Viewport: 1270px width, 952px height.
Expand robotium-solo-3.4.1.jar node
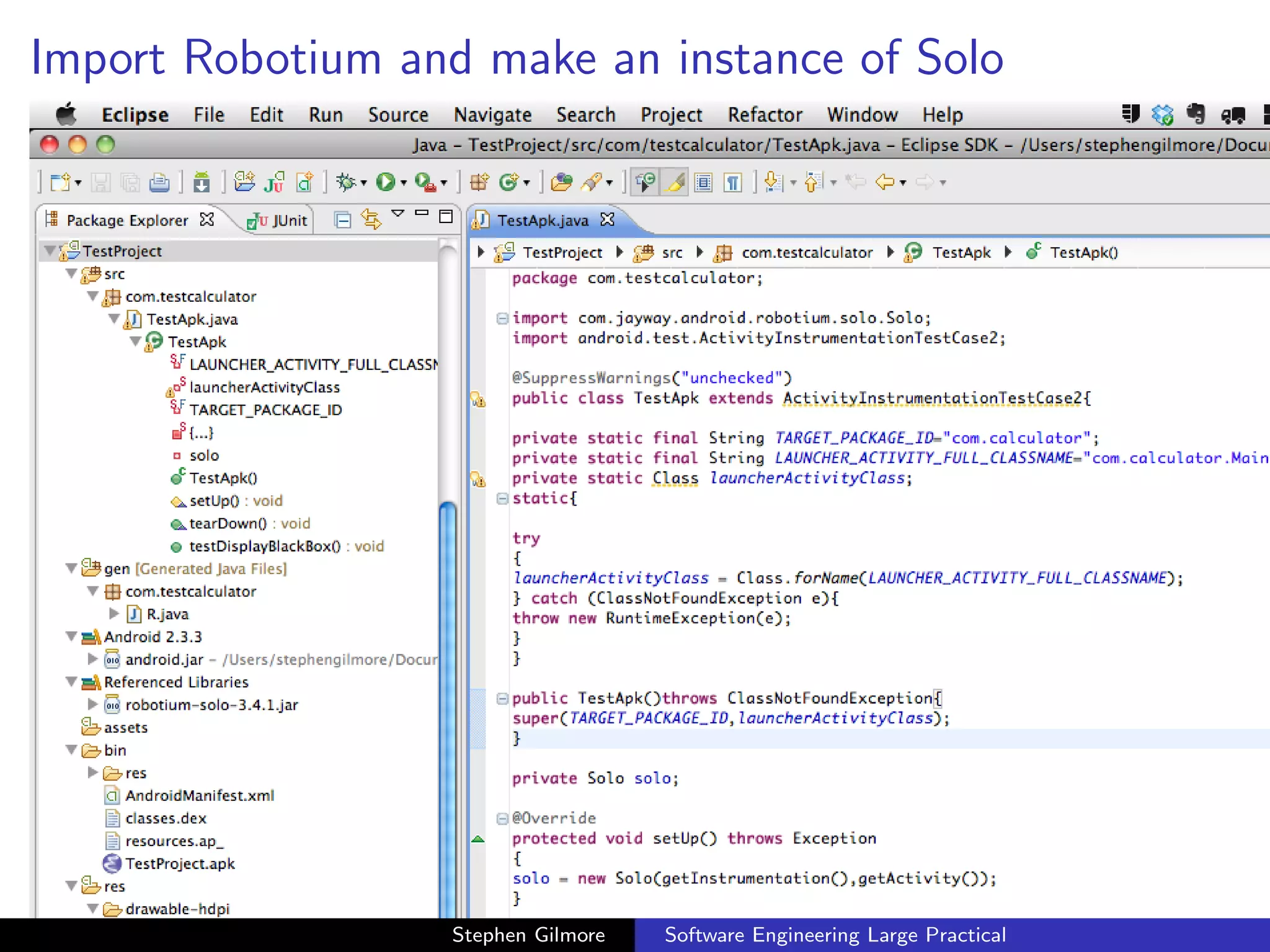click(x=93, y=704)
